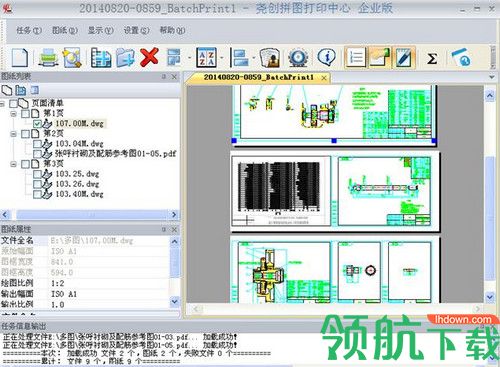The height and width of the screenshot is (367, 500).
Task: Delete selected drawing with red X icon
Action: point(149,57)
